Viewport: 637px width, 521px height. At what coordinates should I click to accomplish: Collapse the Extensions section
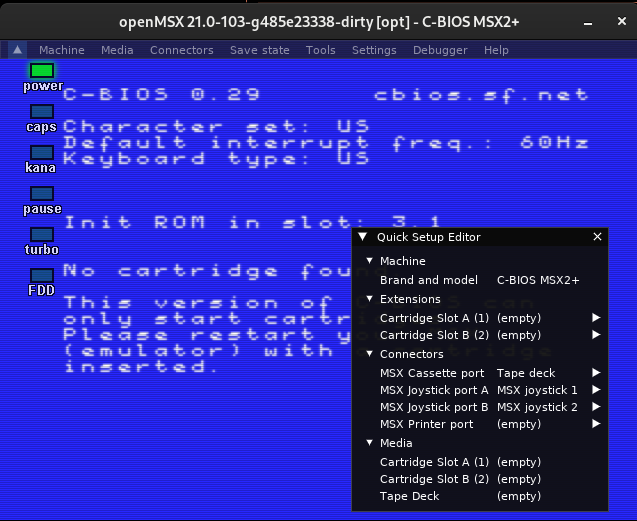(x=370, y=299)
